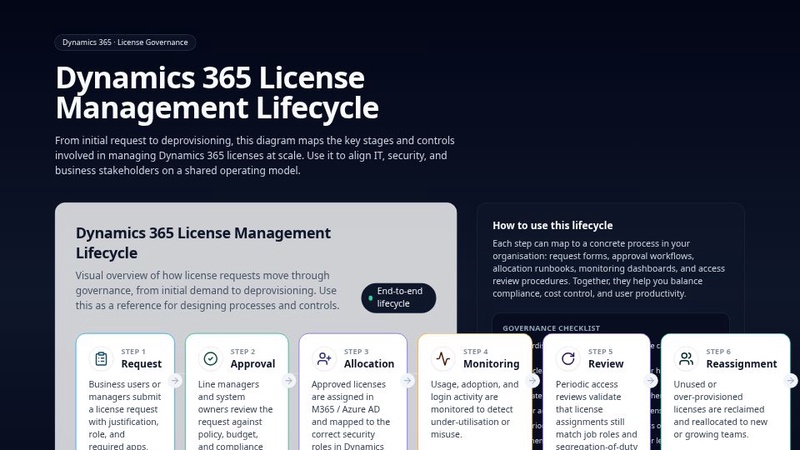This screenshot has width=800, height=450.
Task: Select the Step 5 Review title
Action: click(x=606, y=364)
